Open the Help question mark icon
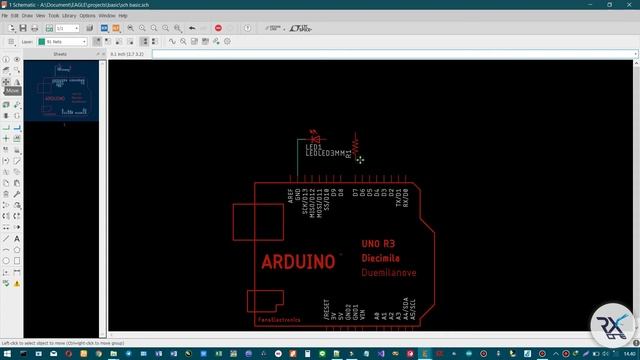The width and height of the screenshot is (640, 360). [247, 28]
